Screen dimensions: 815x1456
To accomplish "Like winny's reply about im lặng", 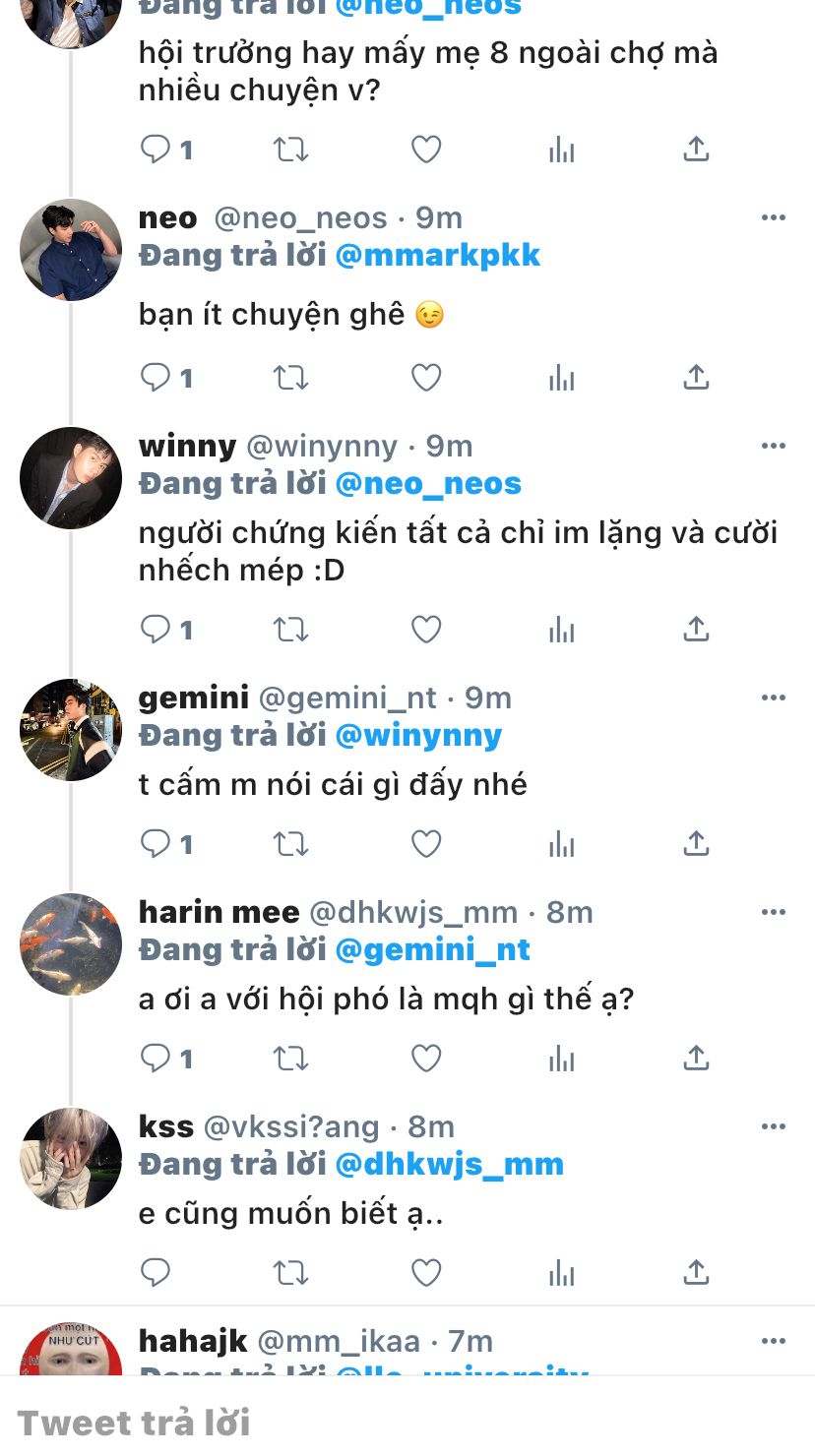I will 426,630.
